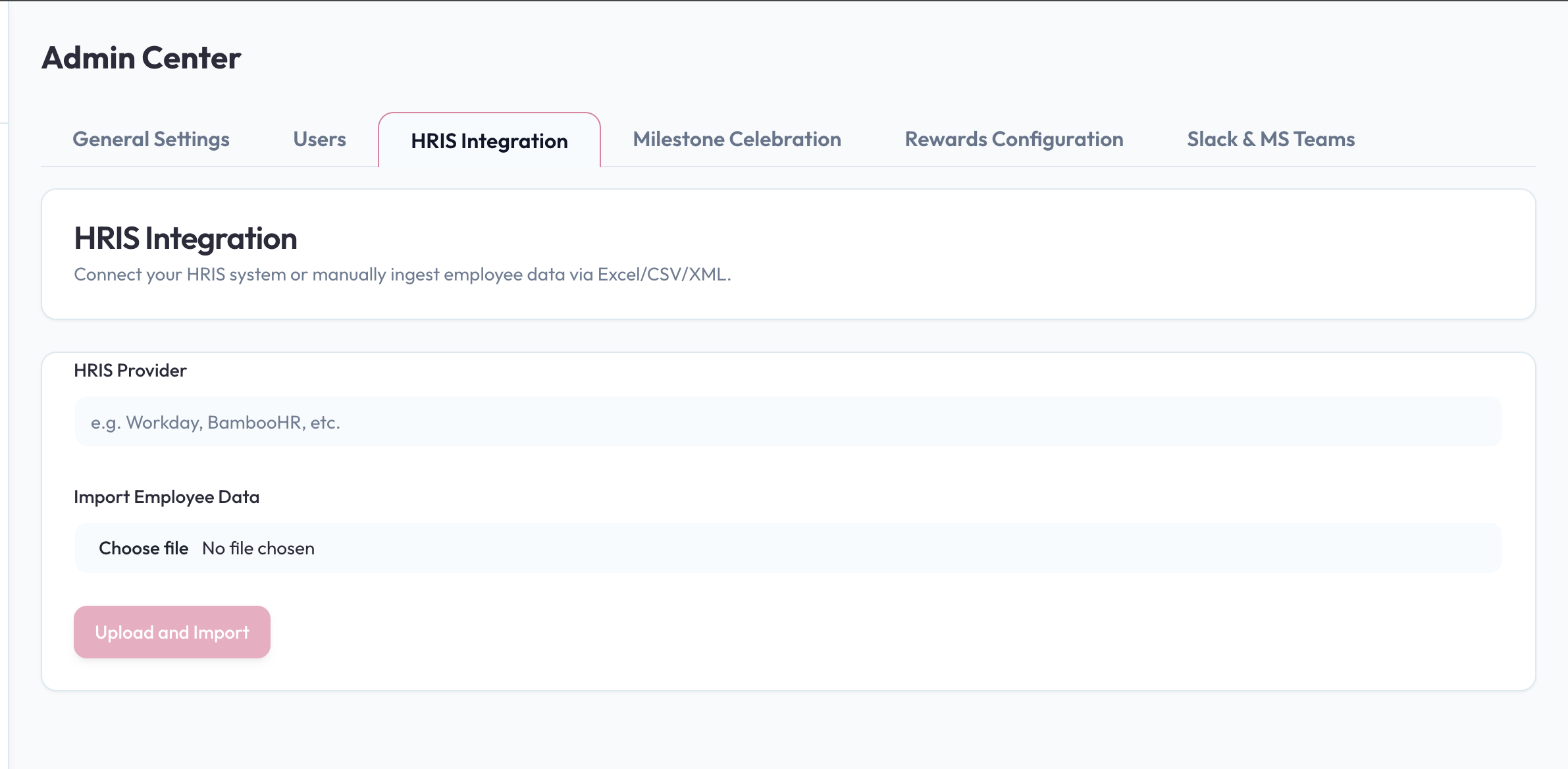This screenshot has width=1568, height=769.
Task: Click the collapsed left sidebar edge
Action: tap(4, 395)
